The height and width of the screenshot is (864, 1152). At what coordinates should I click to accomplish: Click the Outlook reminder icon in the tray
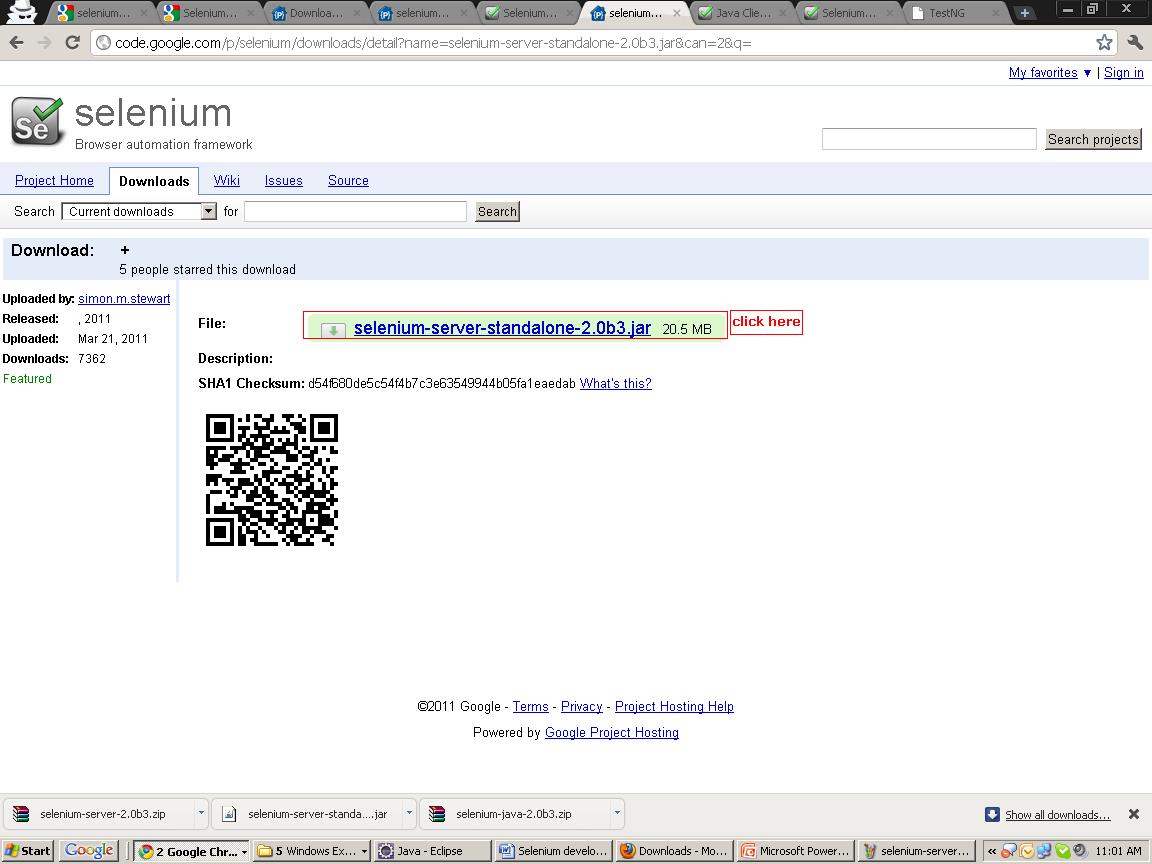tap(1027, 851)
